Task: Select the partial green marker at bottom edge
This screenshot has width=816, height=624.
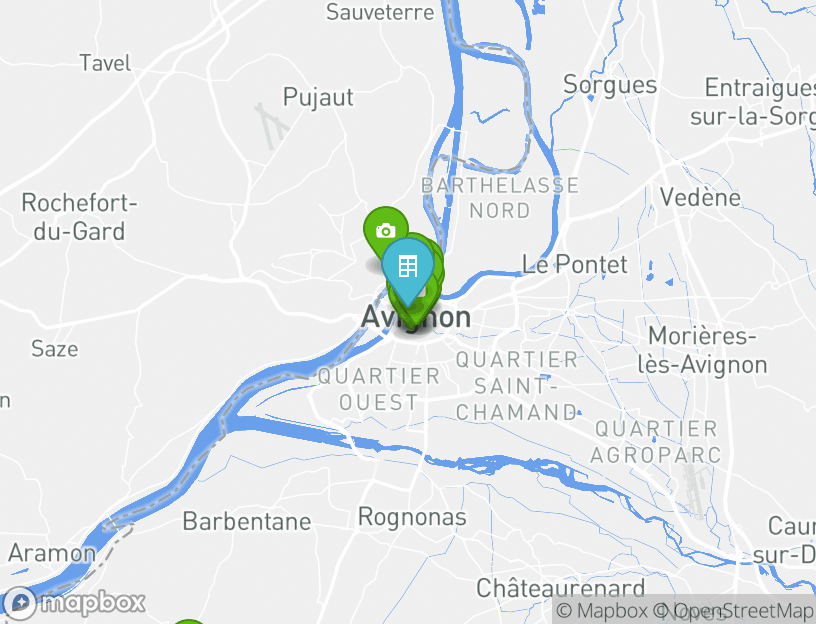Action: (189, 621)
